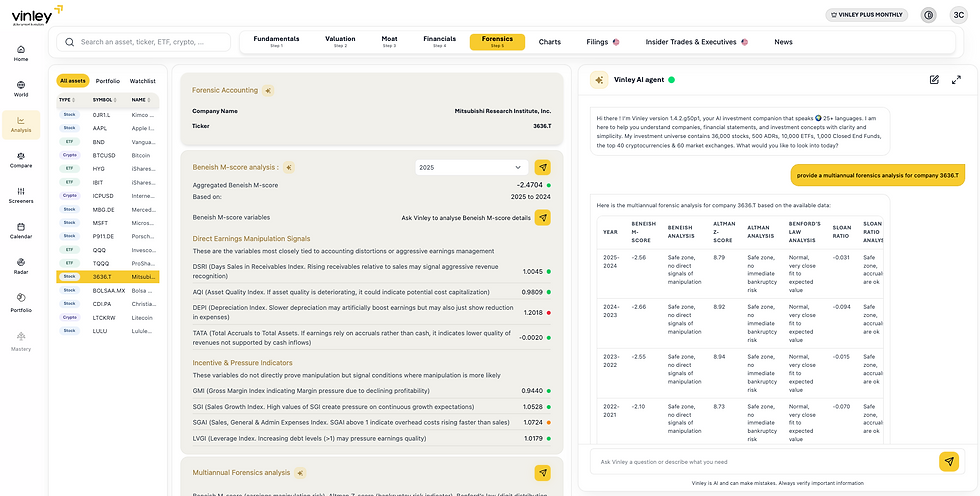Click the asset search field
This screenshot has width=980, height=496.
pyautogui.click(x=146, y=42)
